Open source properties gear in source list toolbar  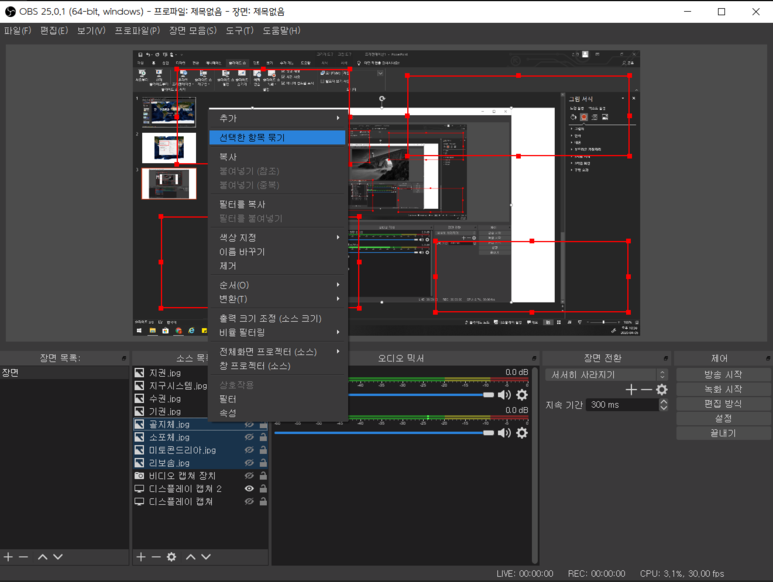(171, 557)
